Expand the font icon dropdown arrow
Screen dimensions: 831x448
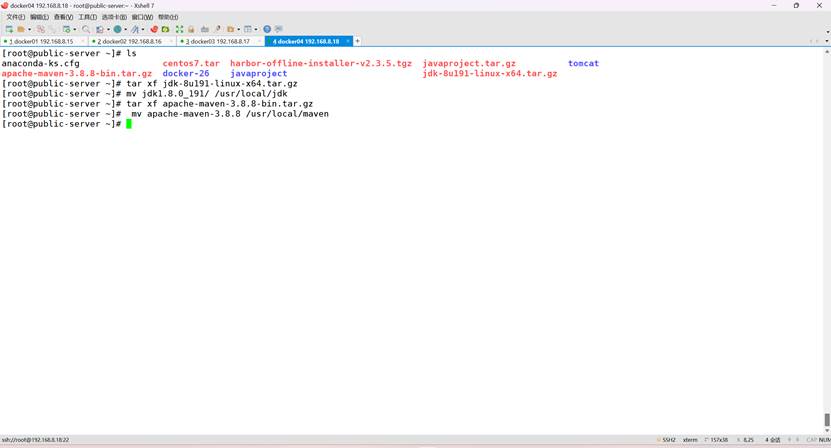pyautogui.click(x=143, y=29)
